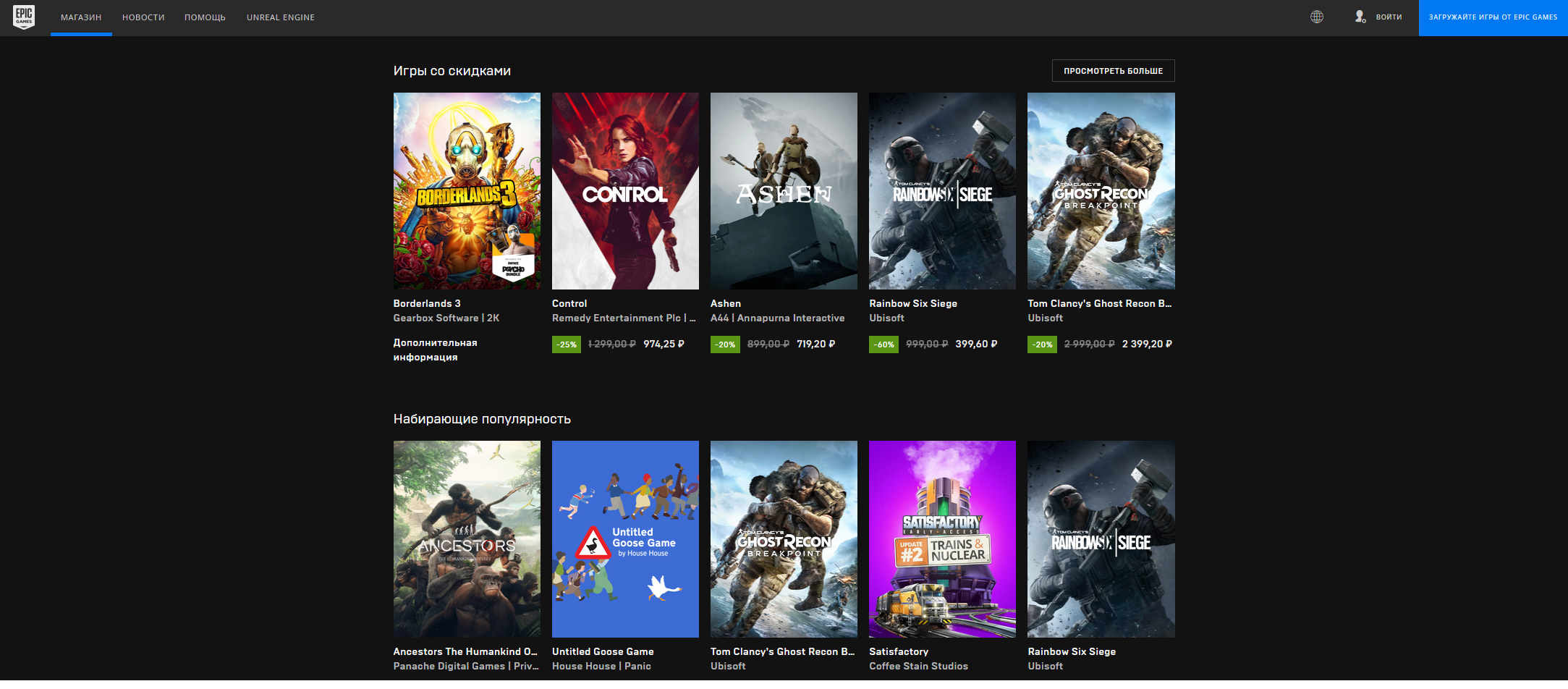This screenshot has height=689, width=1568.
Task: Open Untitled Goose Game cover
Action: pyautogui.click(x=625, y=539)
